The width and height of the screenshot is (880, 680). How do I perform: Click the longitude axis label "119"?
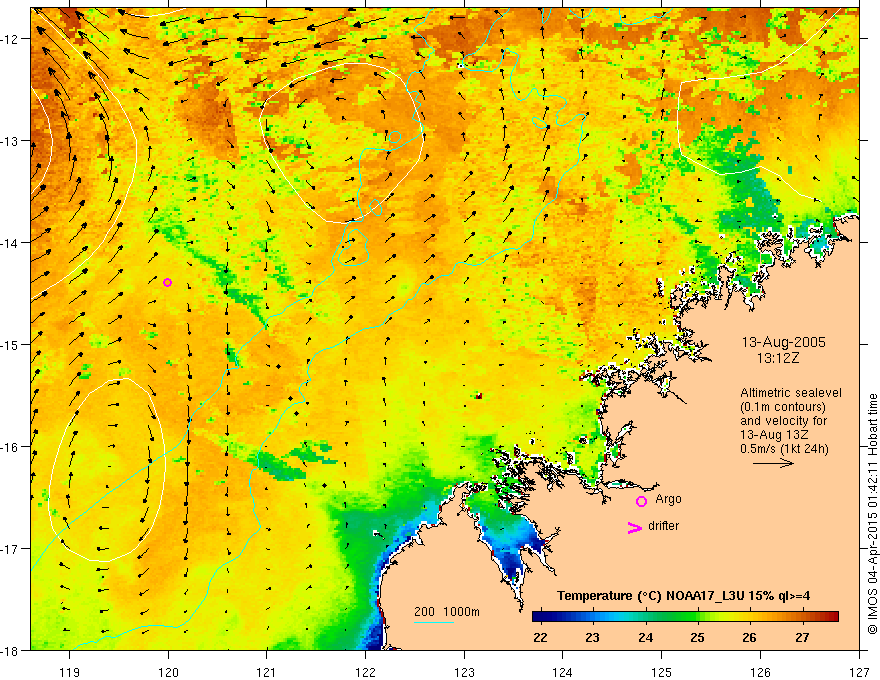tap(70, 672)
